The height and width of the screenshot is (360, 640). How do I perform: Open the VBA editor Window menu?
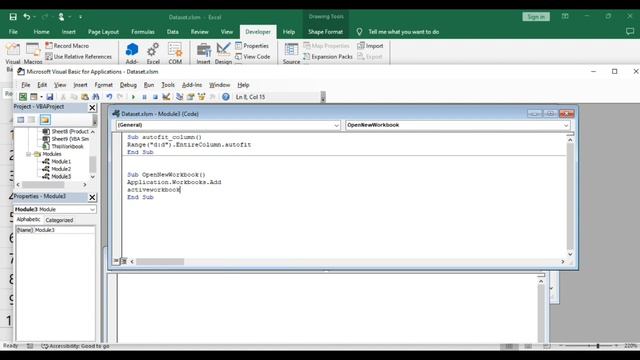(220, 85)
